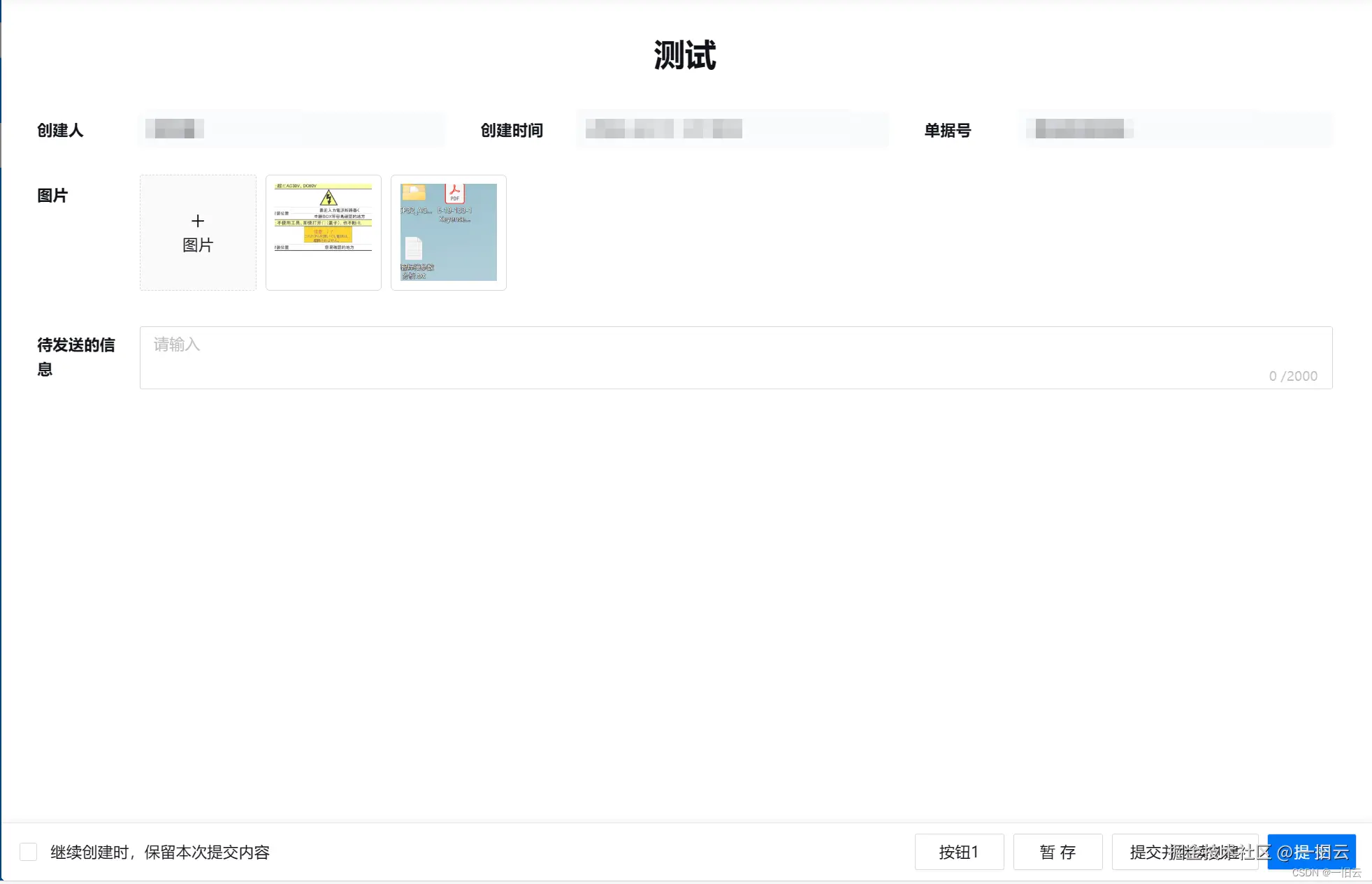Image resolution: width=1372 pixels, height=884 pixels.
Task: Enable keep submitted content checkbox
Action: [x=29, y=852]
